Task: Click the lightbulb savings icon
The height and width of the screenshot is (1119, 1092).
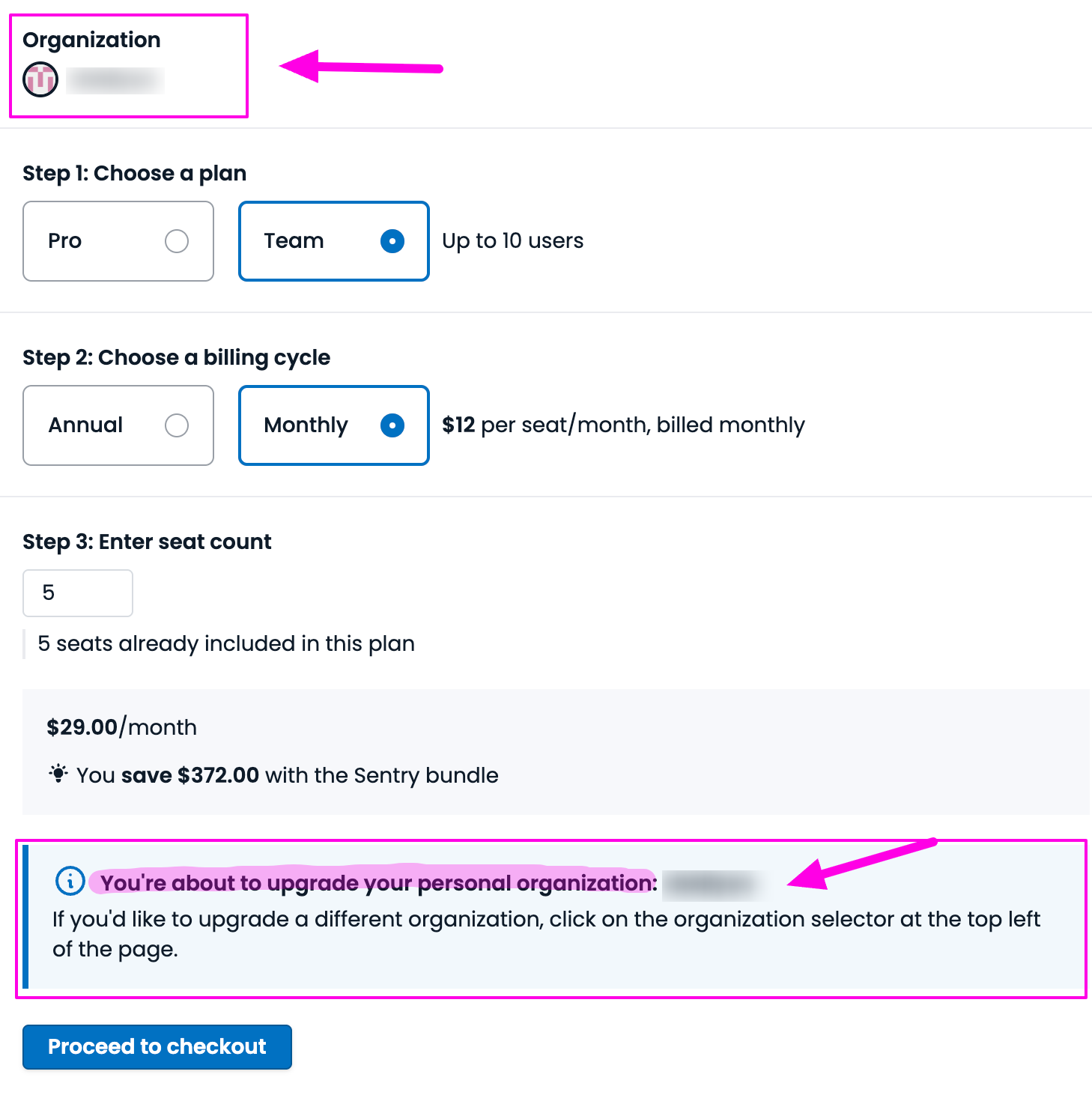Action: click(58, 774)
